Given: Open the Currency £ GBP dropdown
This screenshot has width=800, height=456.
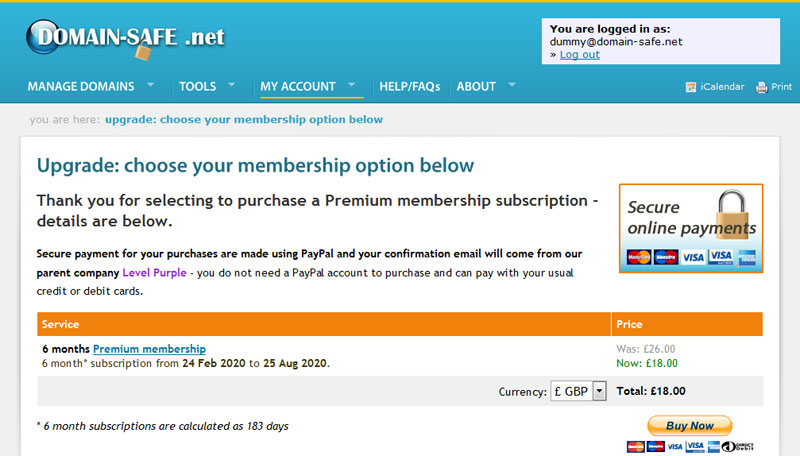Looking at the screenshot, I should [x=579, y=391].
